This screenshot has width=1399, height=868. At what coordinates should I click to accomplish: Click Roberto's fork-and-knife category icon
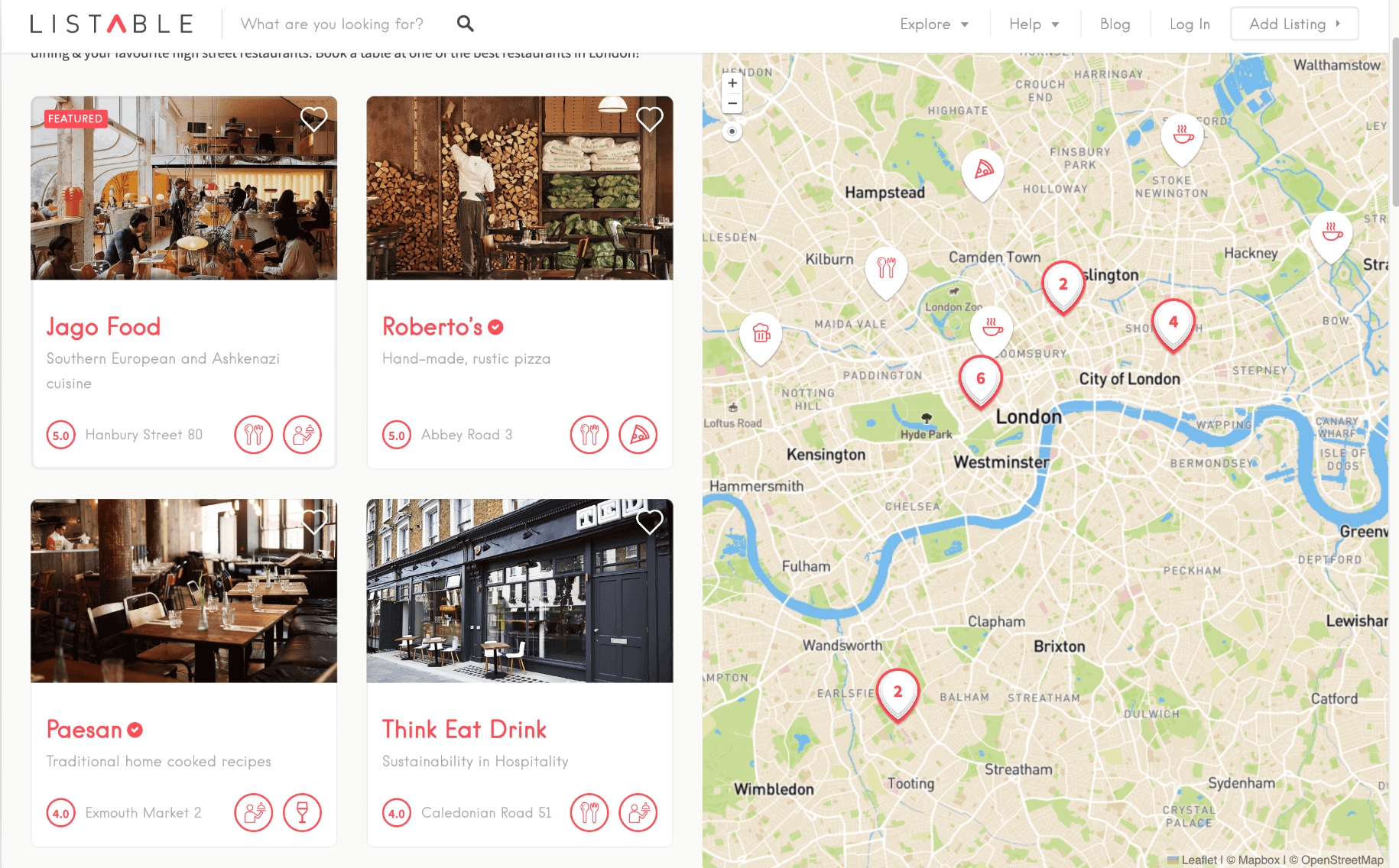589,435
